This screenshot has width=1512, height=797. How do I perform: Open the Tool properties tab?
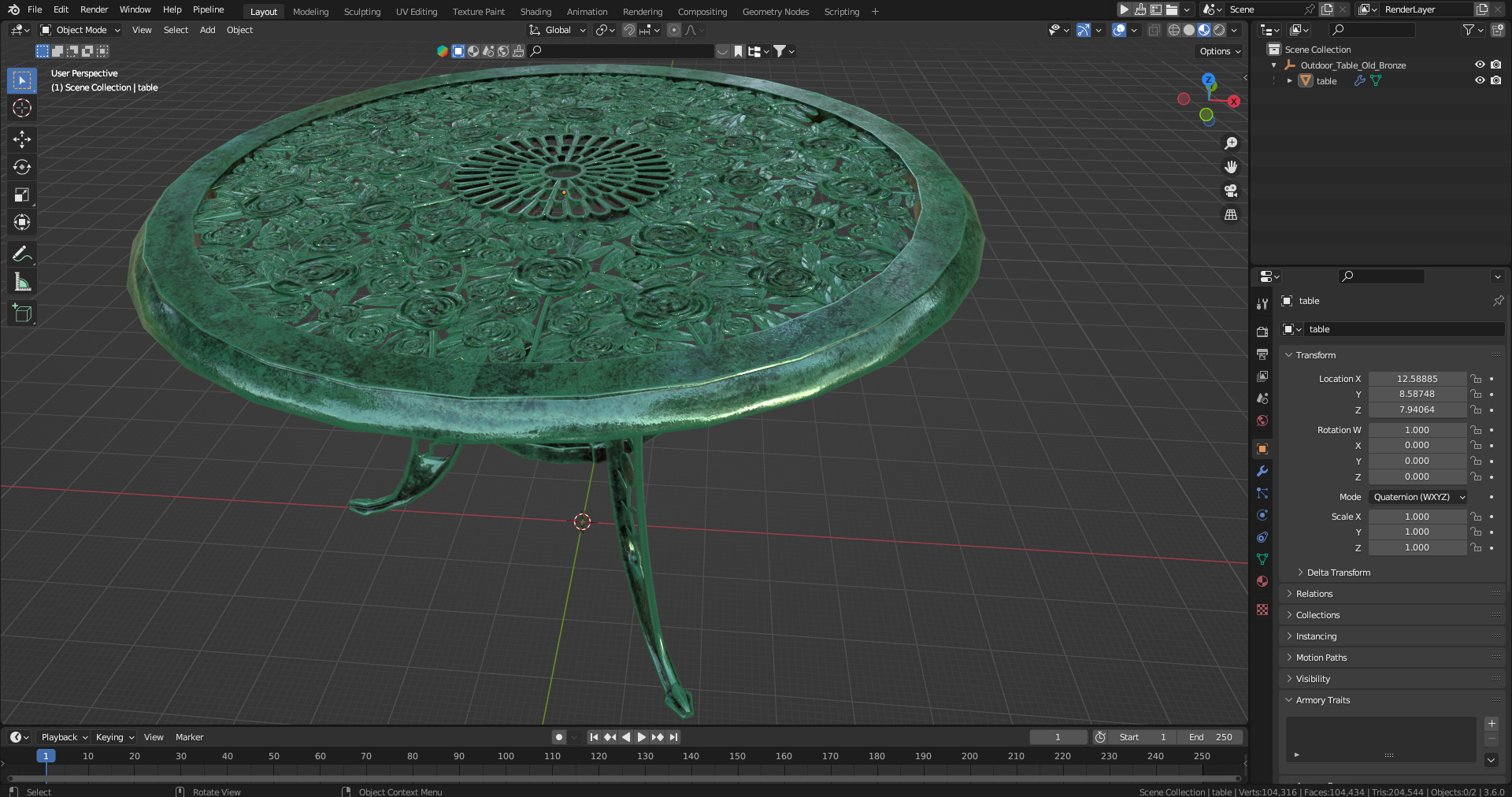click(1262, 304)
